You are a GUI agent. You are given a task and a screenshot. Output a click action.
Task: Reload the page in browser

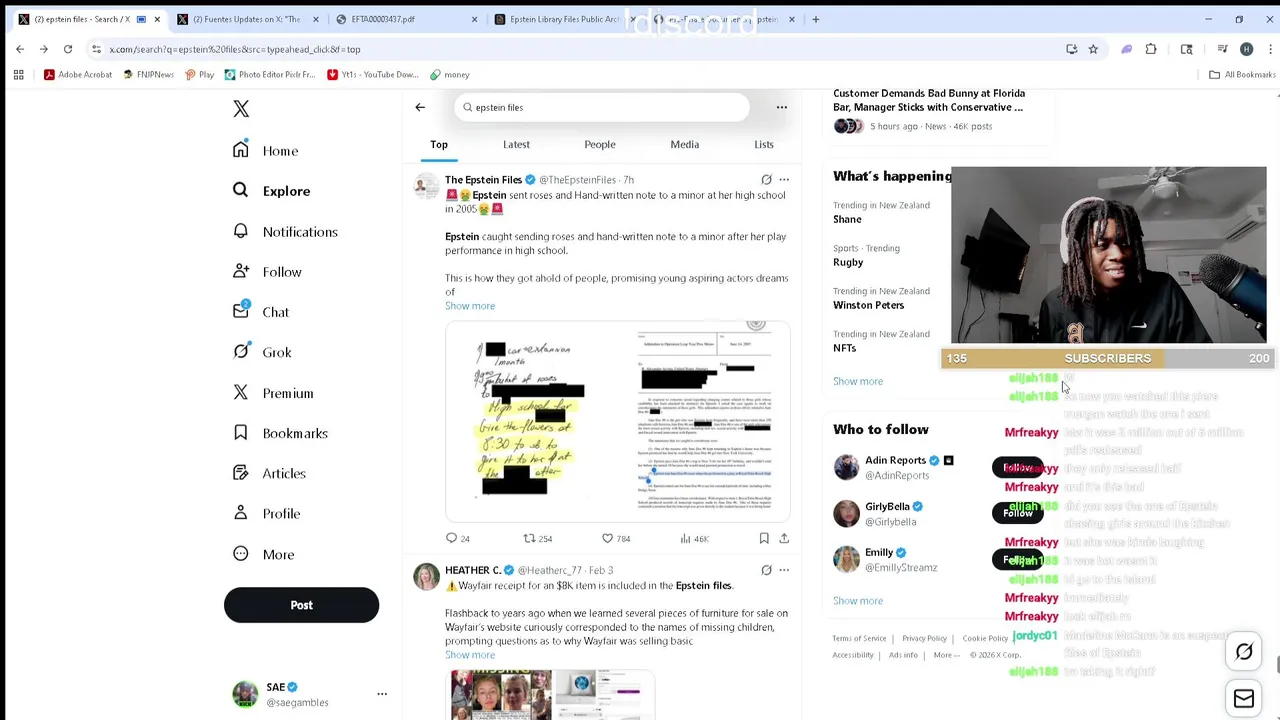pos(68,49)
